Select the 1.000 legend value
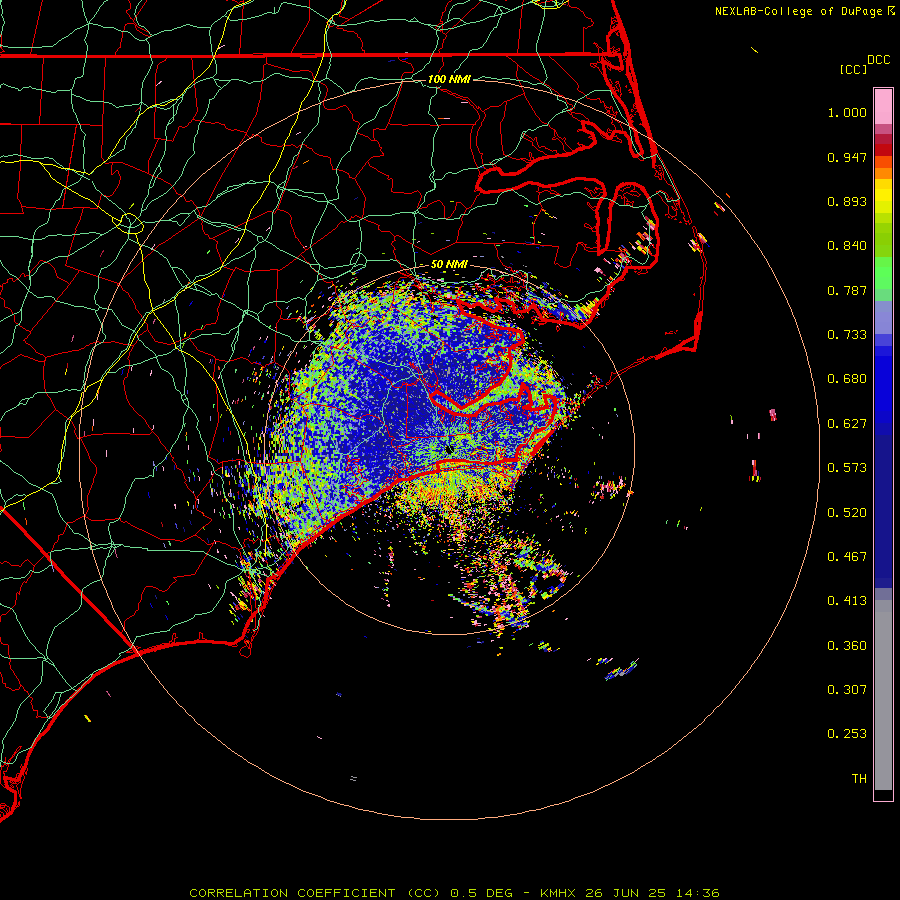900x900 pixels. coord(847,112)
